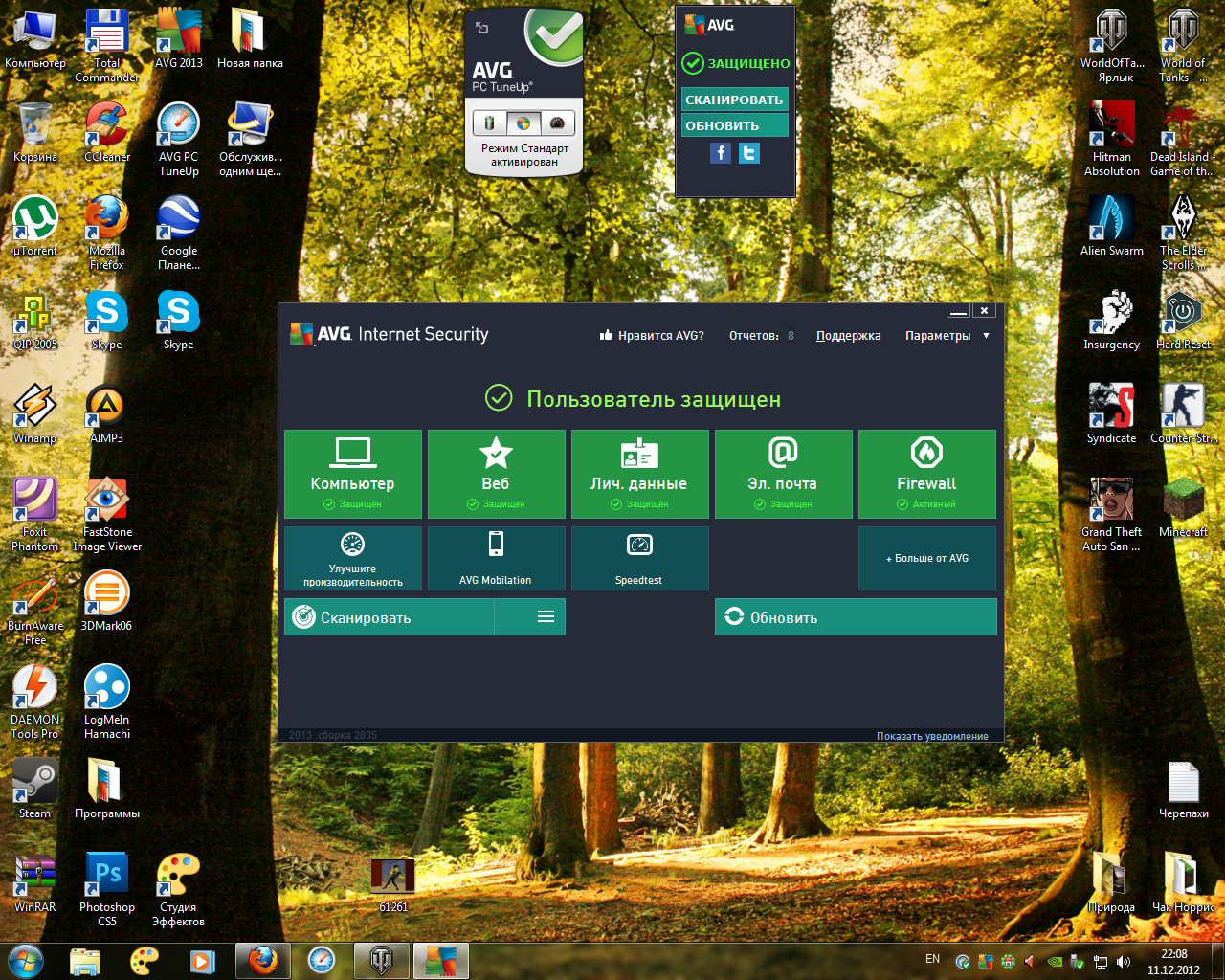Open the Отчетов reports item

point(761,336)
